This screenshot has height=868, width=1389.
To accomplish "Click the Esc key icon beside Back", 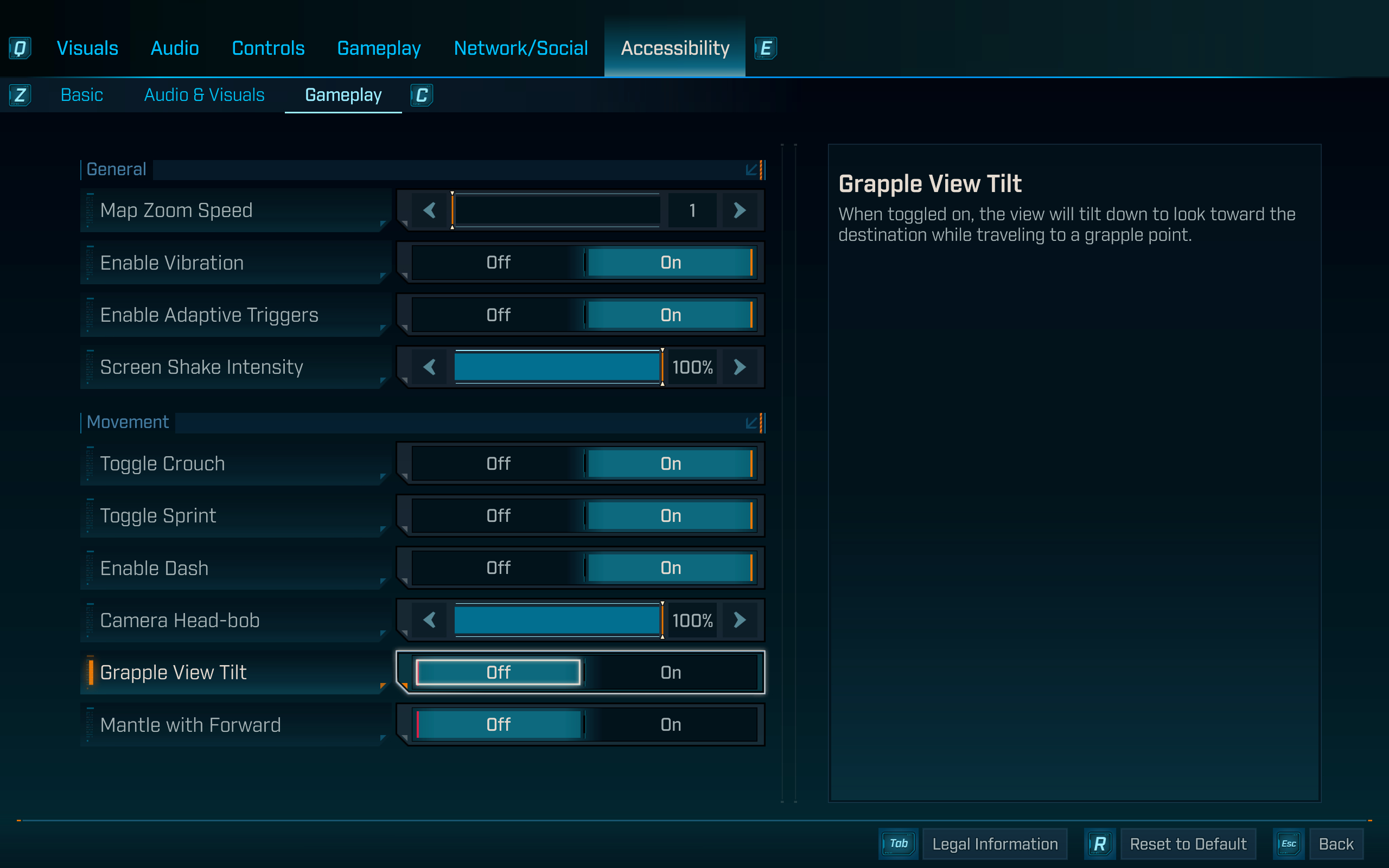I will (x=1289, y=843).
